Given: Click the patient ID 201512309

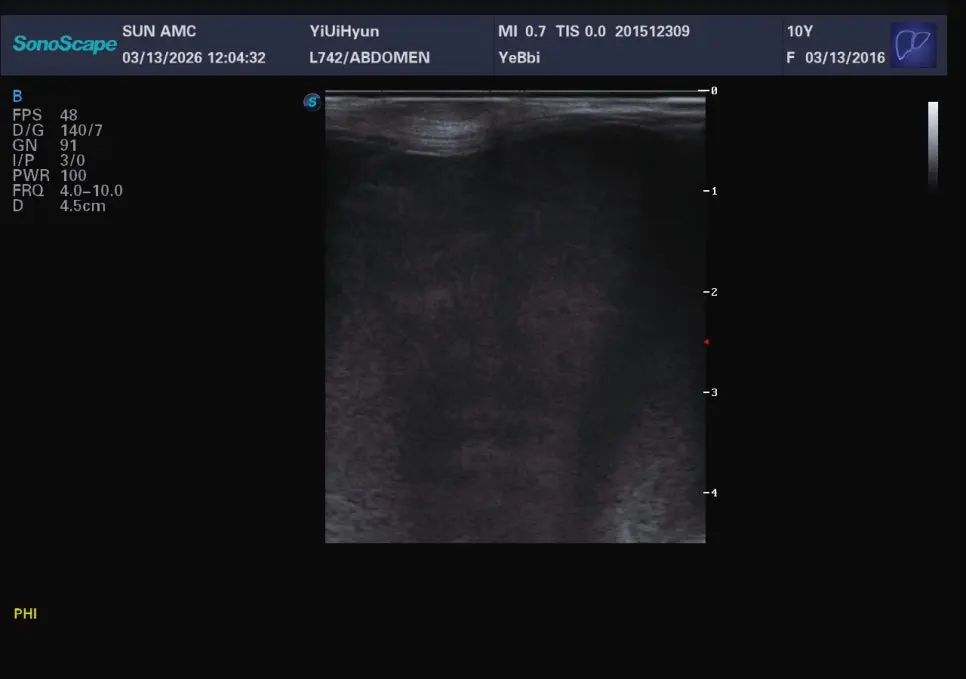Looking at the screenshot, I should pyautogui.click(x=652, y=31).
